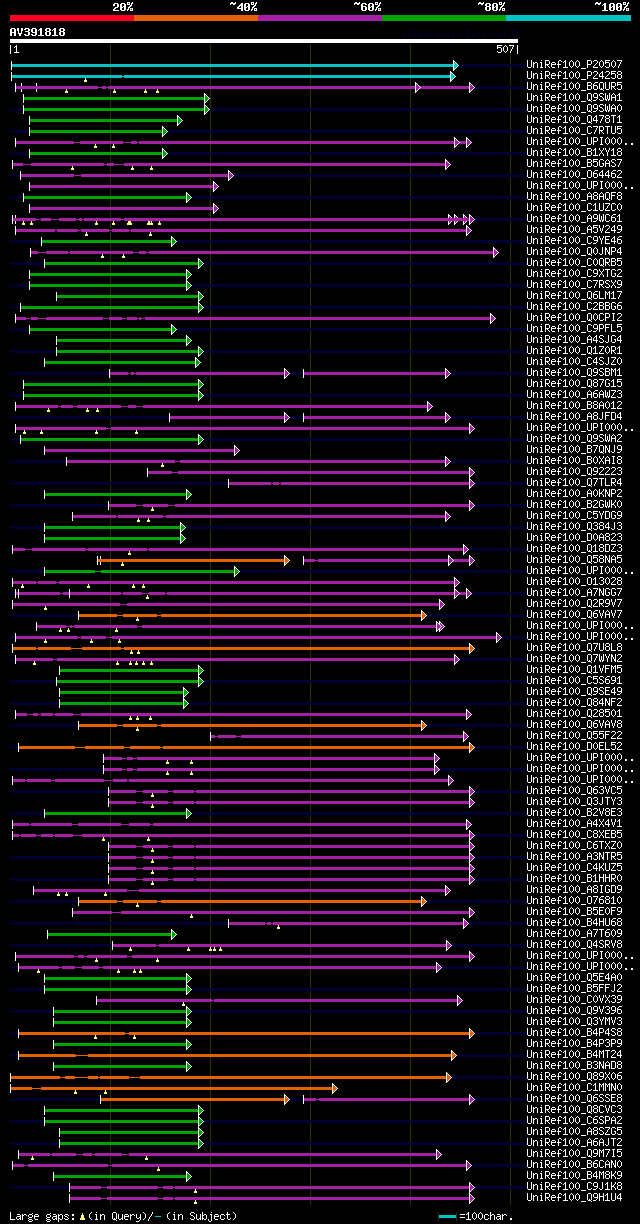Select hit label UniRef100_A7T609
This screenshot has width=640, height=1224.
pyautogui.click(x=574, y=933)
